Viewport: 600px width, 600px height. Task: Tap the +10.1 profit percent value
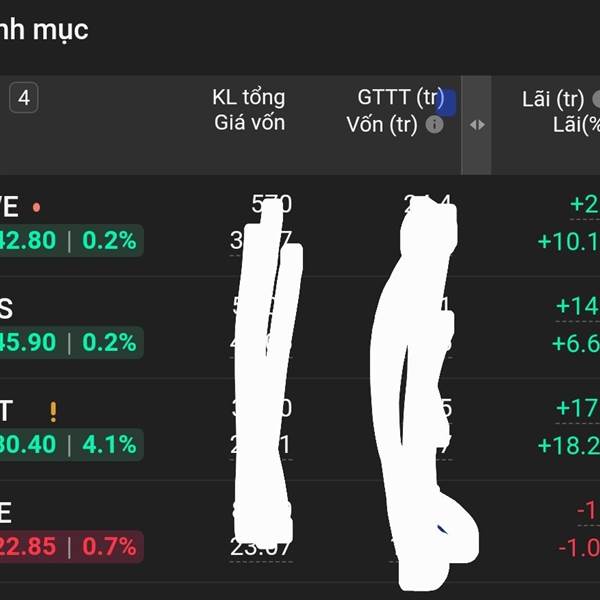coord(568,242)
